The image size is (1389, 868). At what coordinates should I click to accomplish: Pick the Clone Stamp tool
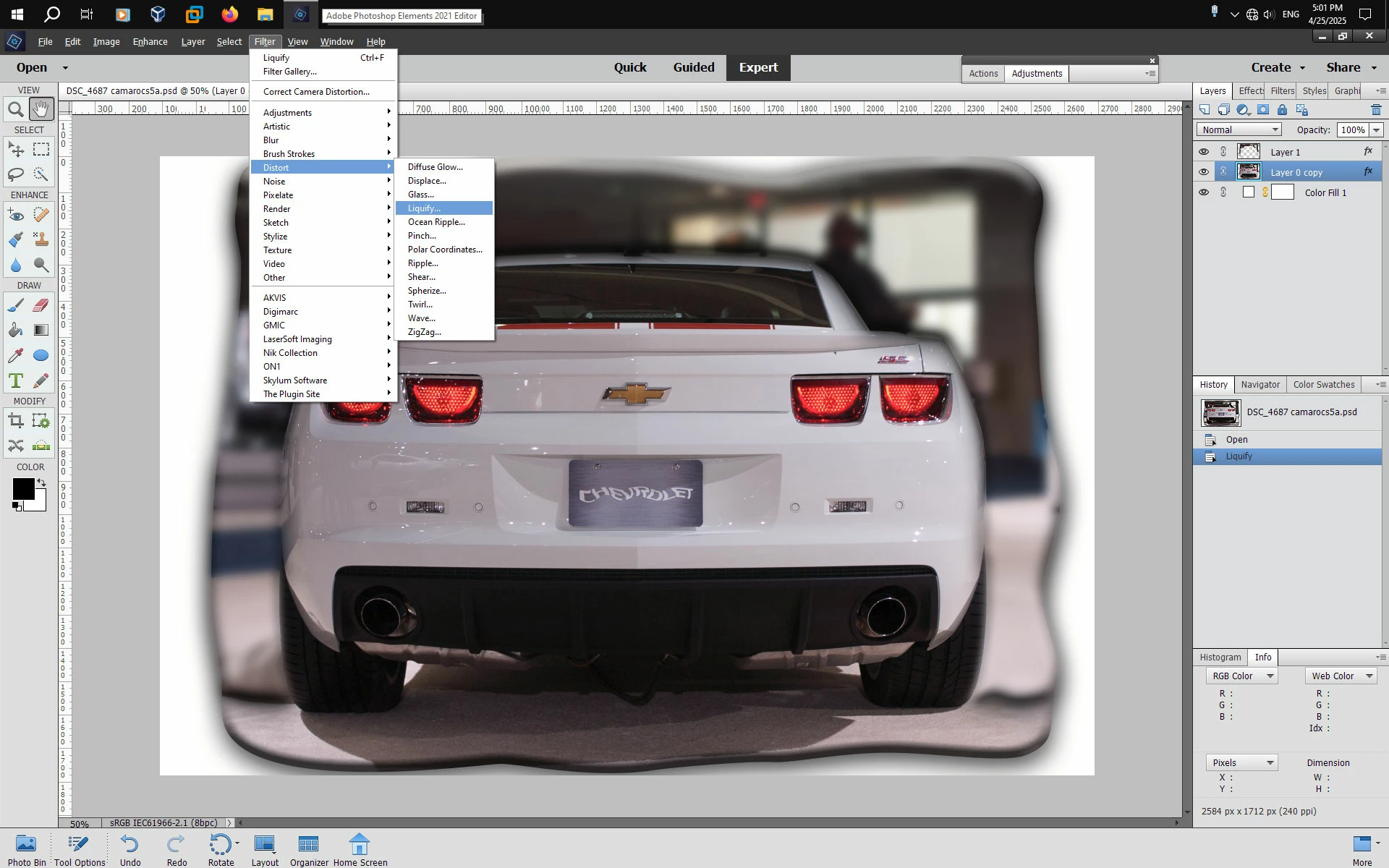(x=41, y=240)
